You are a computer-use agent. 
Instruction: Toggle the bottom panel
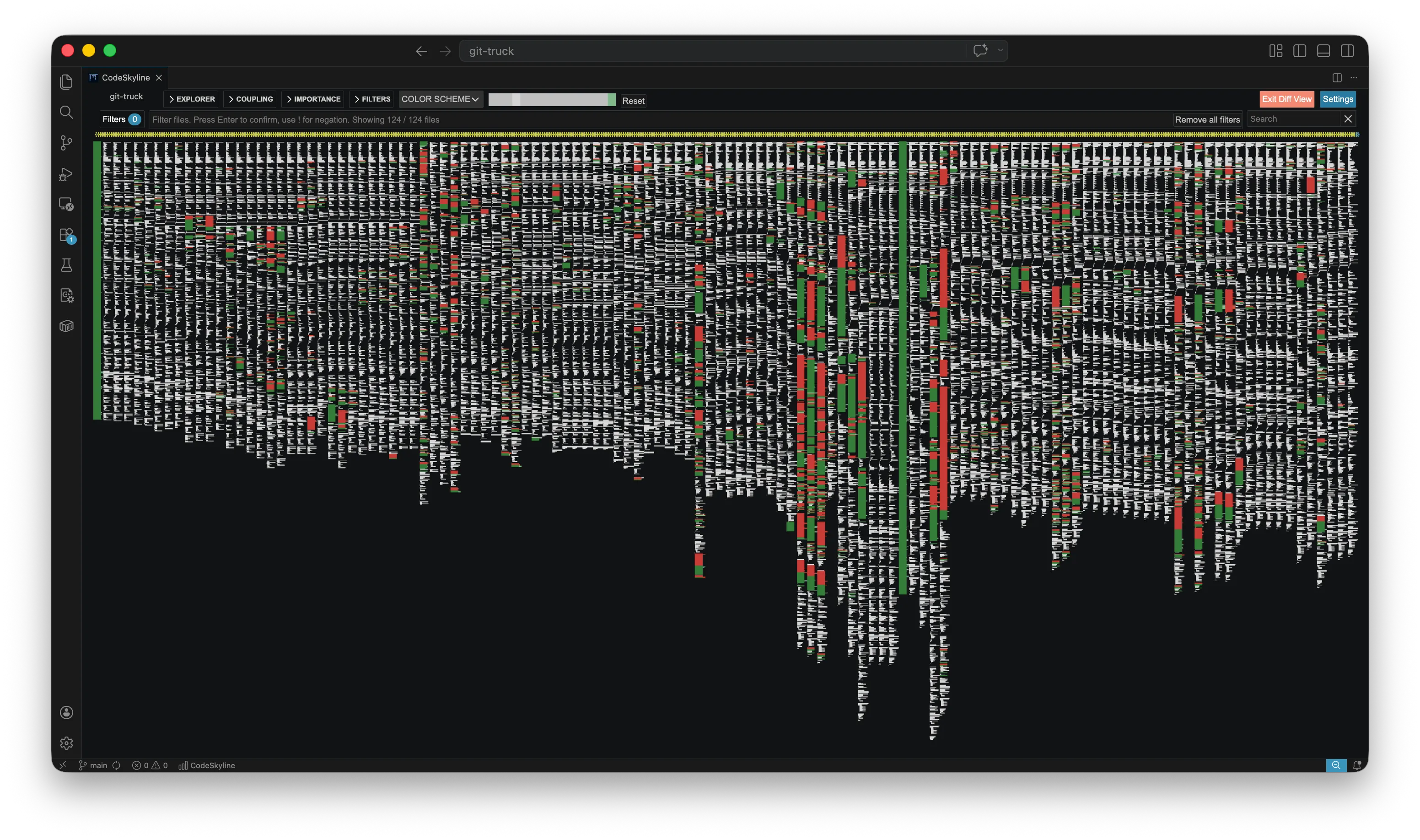(1323, 51)
